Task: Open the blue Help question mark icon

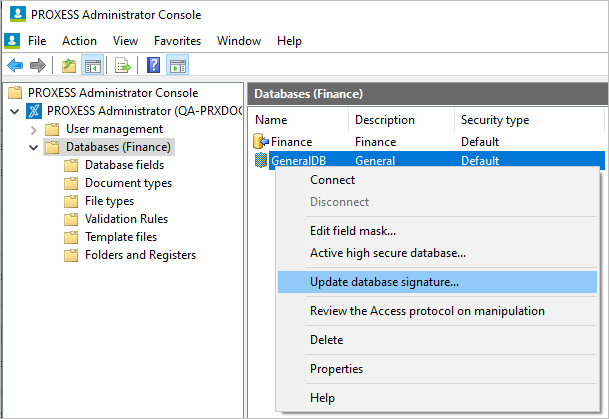Action: tap(153, 65)
